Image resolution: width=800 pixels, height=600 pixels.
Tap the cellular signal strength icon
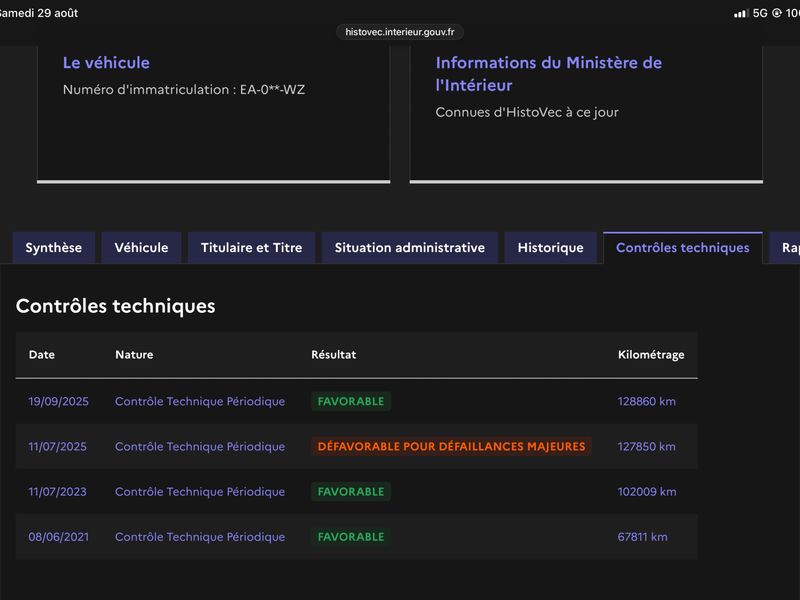point(741,13)
